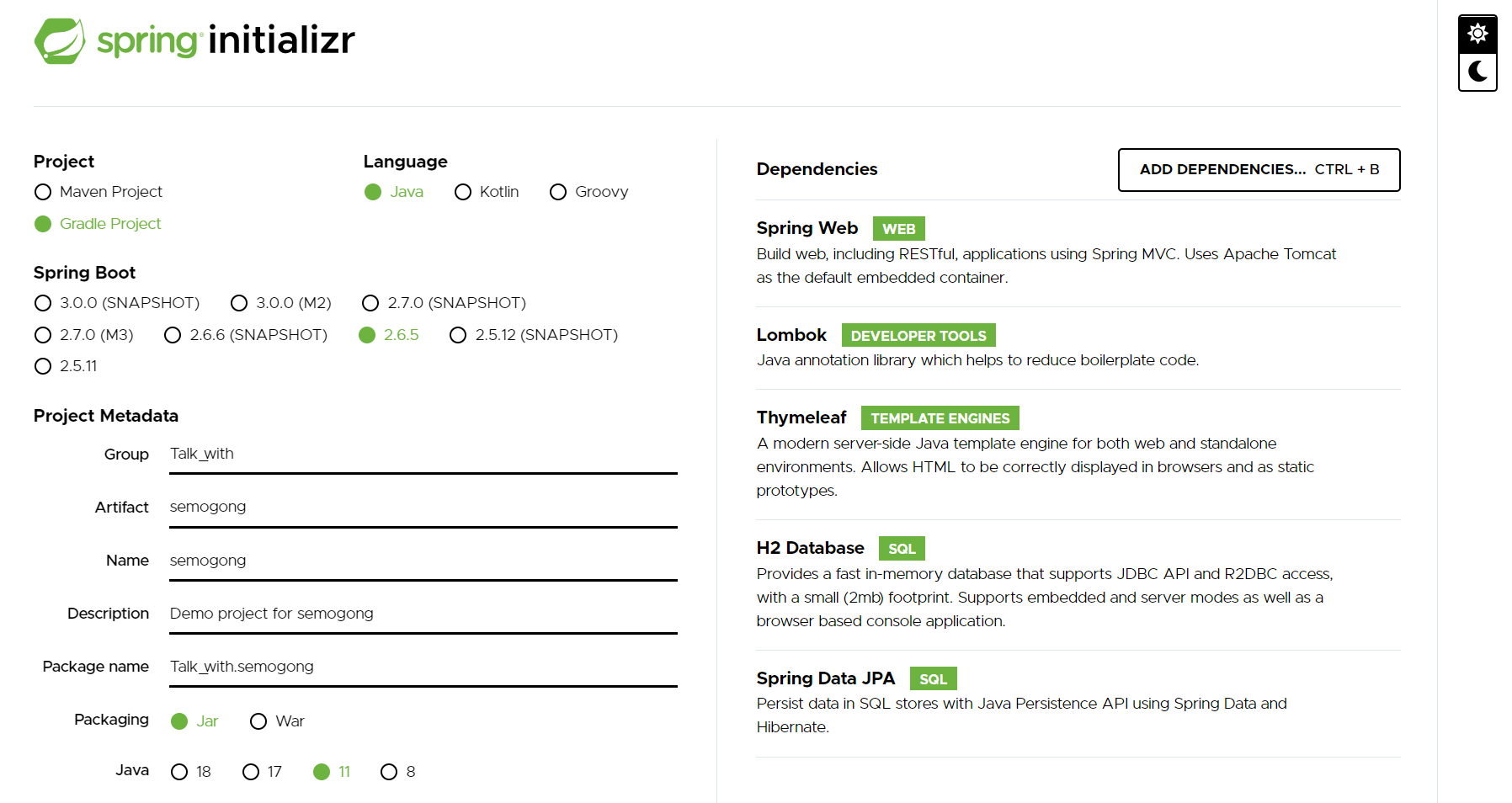The image size is (1512, 803).
Task: Click the SQL badge beside H2 Database
Action: (902, 549)
